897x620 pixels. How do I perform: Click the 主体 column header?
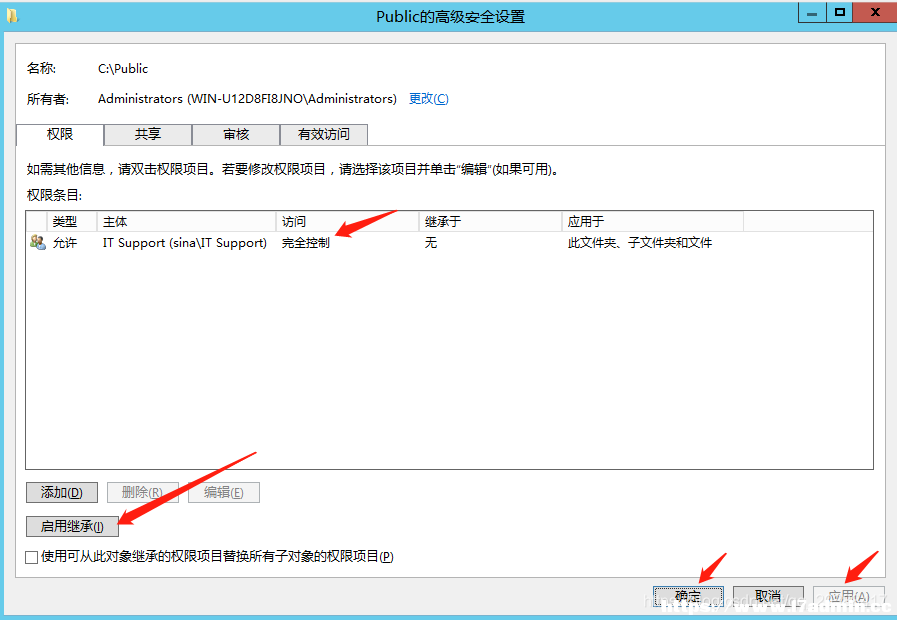[186, 221]
